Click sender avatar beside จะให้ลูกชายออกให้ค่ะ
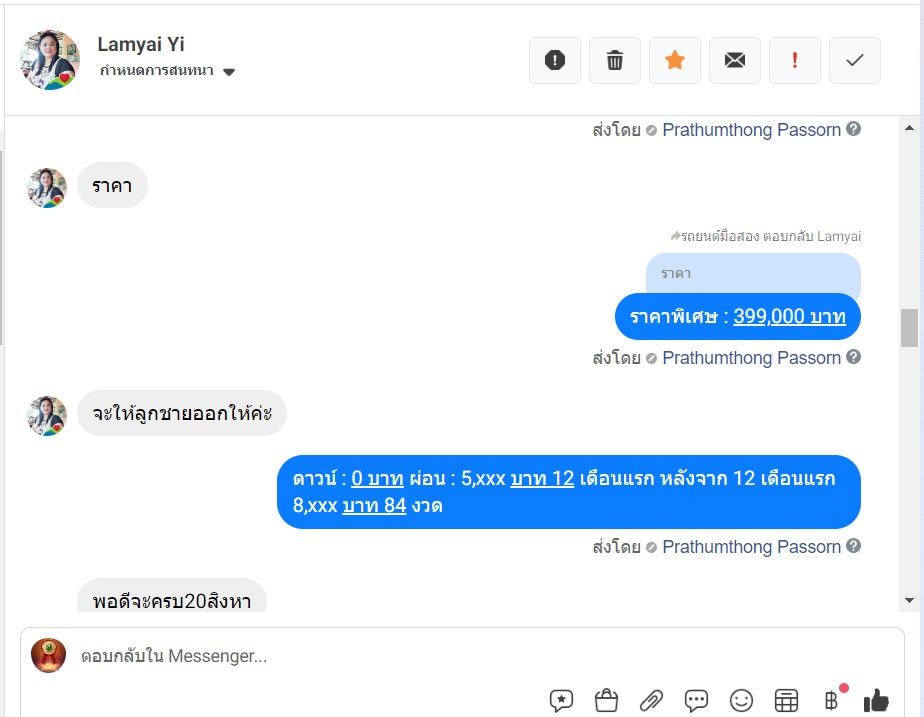 pyautogui.click(x=47, y=416)
